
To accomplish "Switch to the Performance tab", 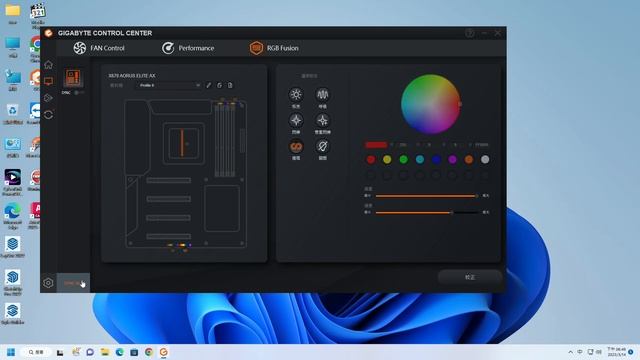I will pyautogui.click(x=188, y=48).
